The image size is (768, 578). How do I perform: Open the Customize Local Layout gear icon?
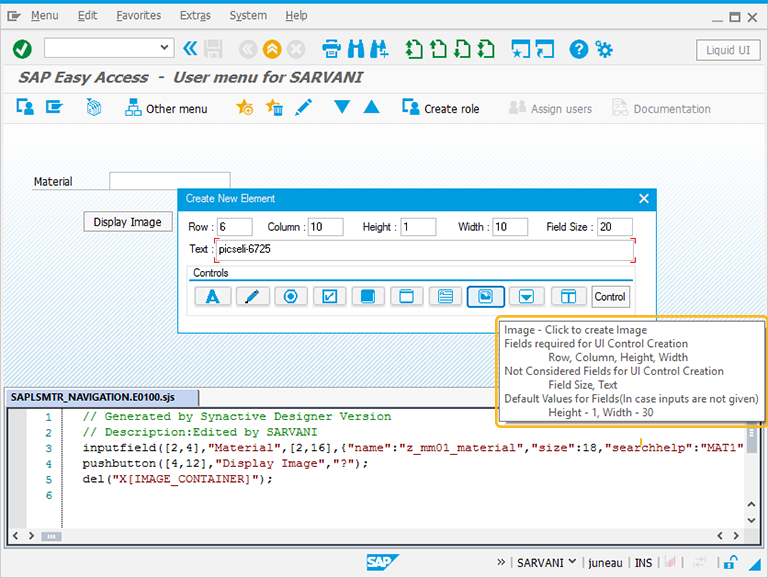tap(604, 49)
